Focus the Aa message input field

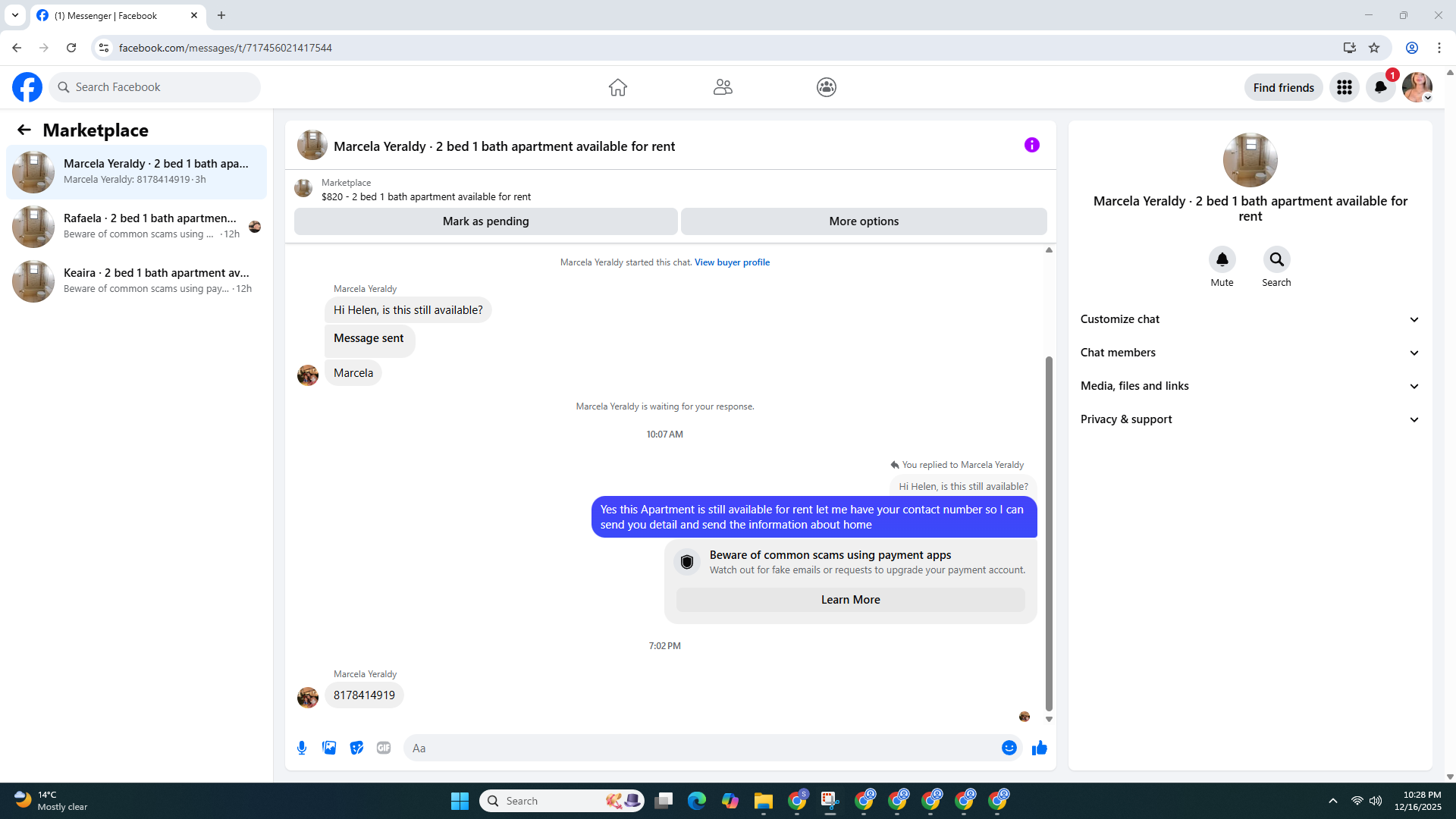[x=701, y=748]
